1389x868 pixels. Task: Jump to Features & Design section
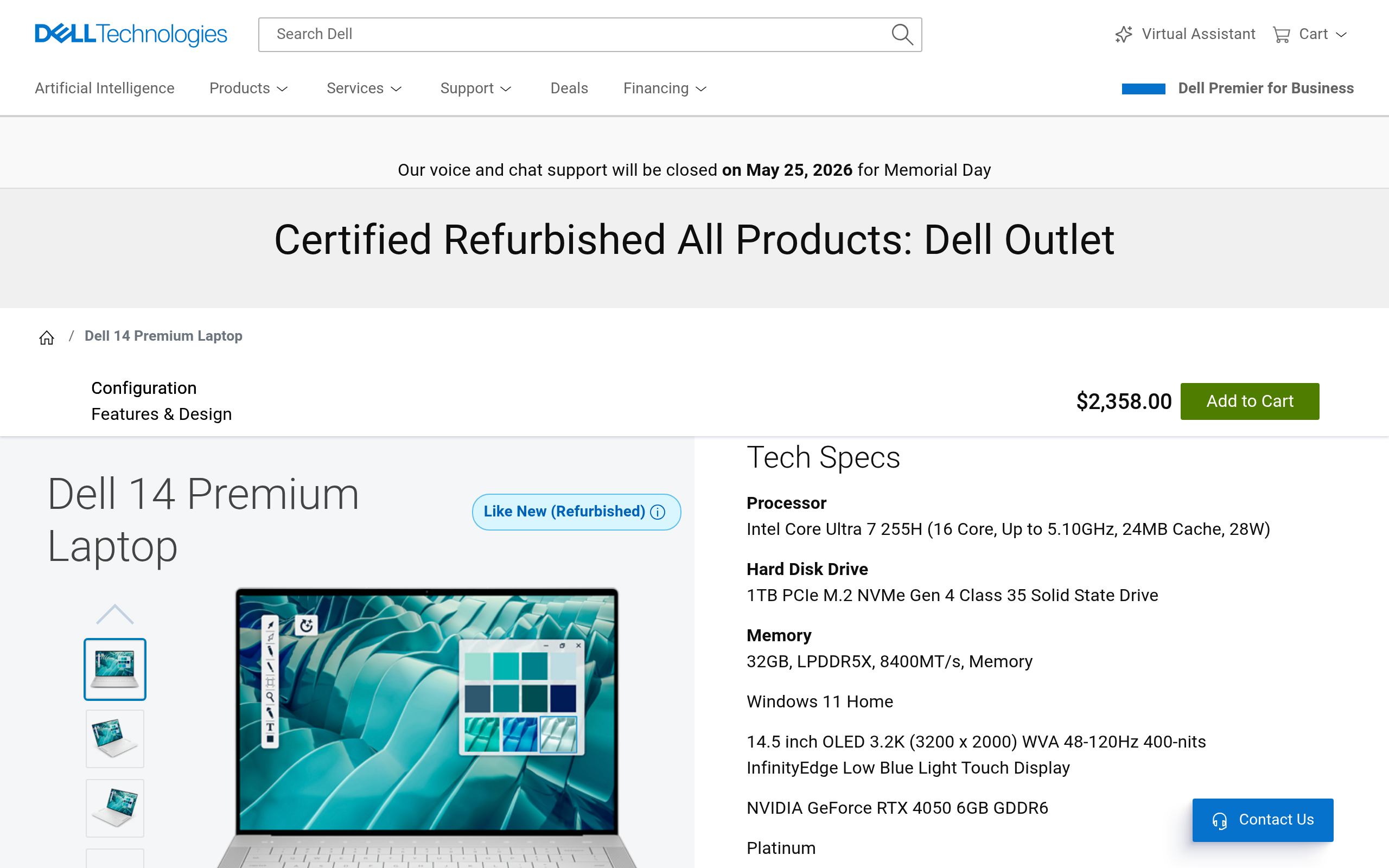tap(162, 414)
